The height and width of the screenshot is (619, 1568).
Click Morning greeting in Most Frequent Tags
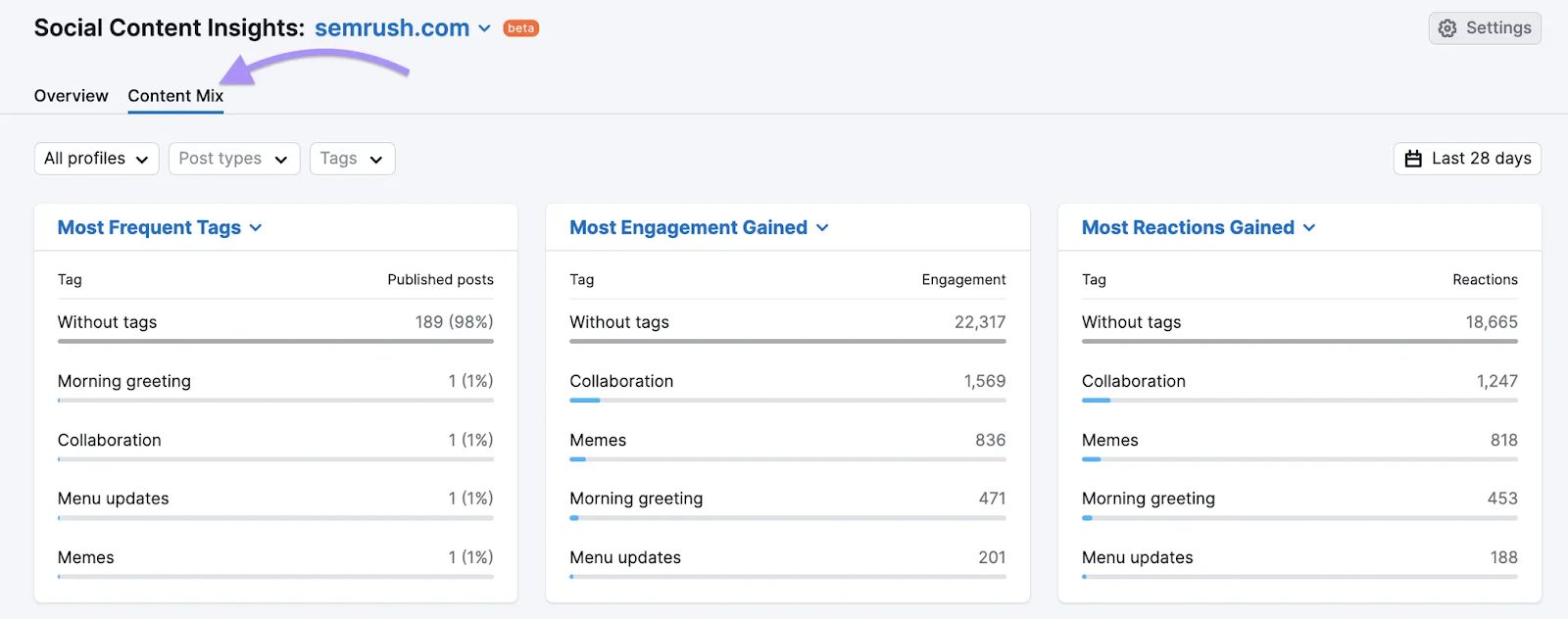[x=124, y=381]
